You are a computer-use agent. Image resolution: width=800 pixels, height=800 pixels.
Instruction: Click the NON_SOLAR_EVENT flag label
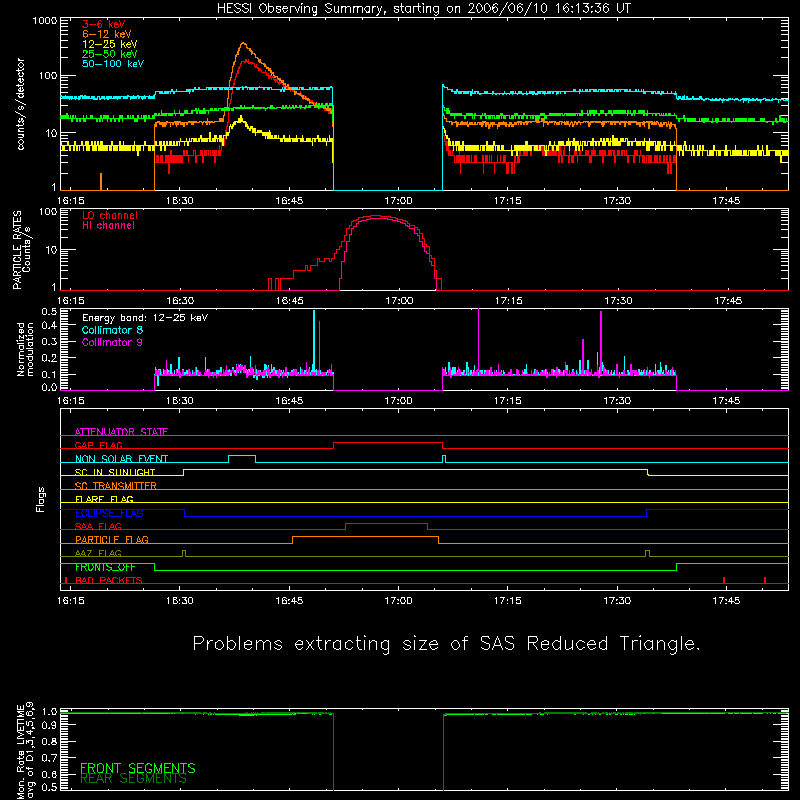pos(121,459)
